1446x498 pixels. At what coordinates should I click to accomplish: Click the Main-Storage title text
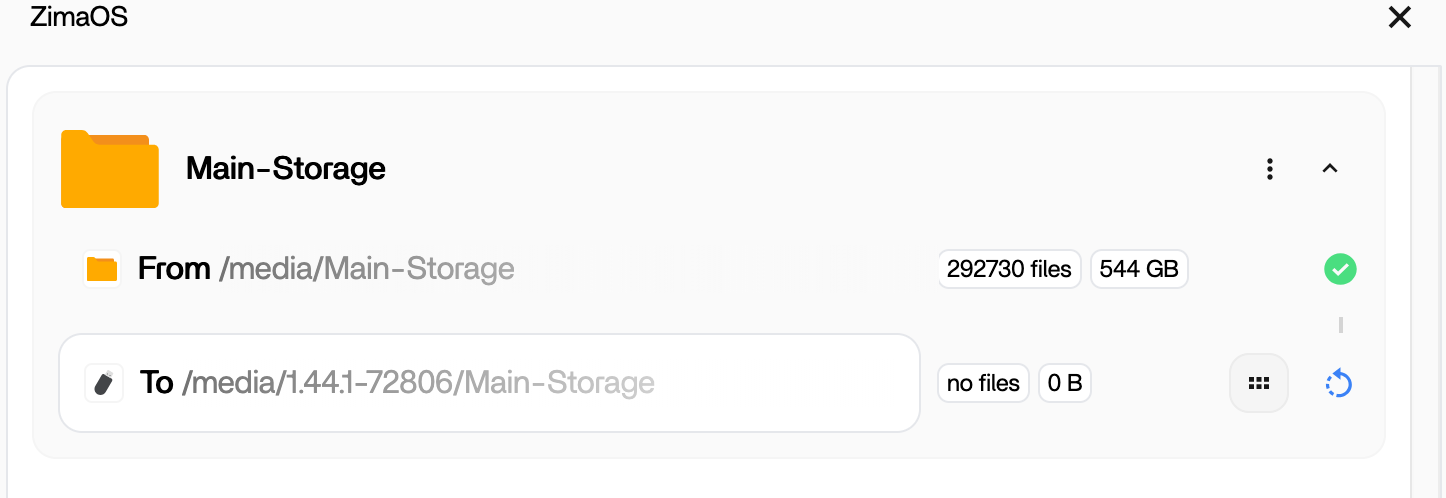[286, 169]
